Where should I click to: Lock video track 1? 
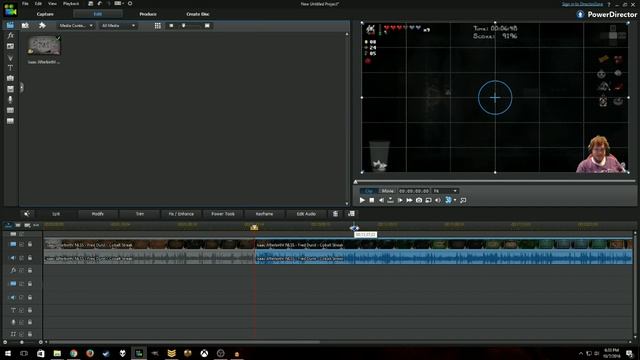(30, 244)
